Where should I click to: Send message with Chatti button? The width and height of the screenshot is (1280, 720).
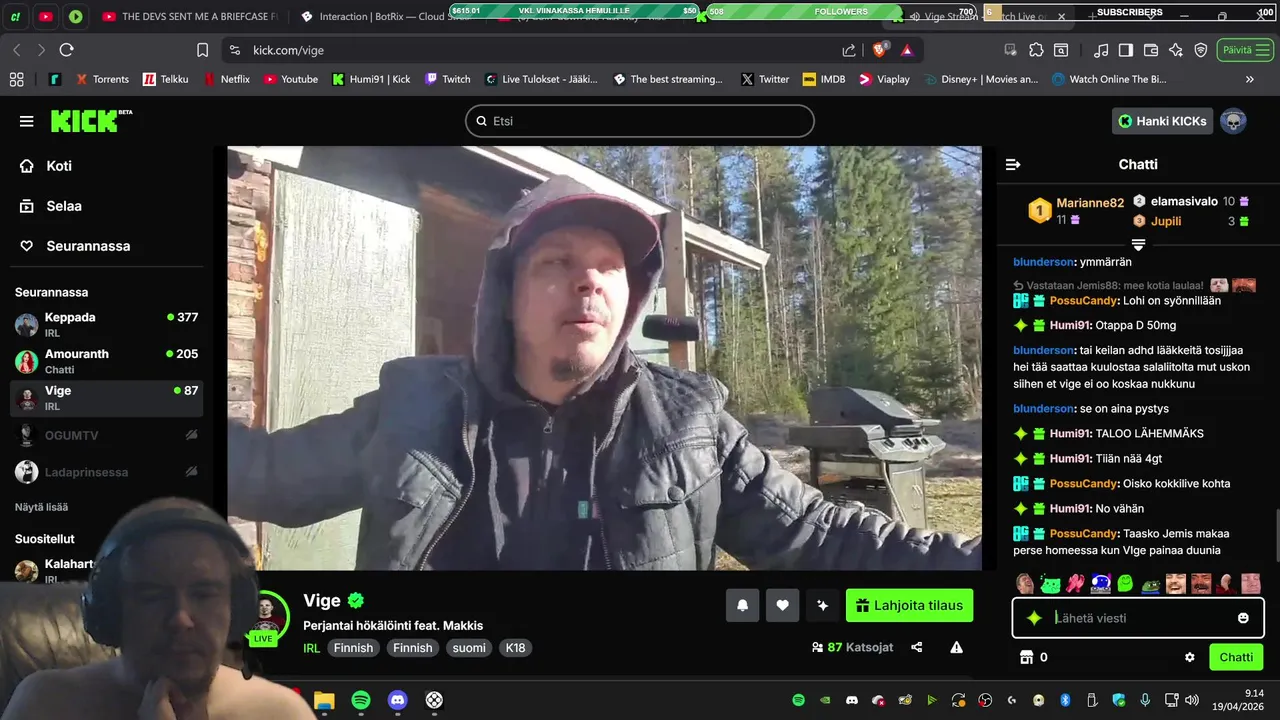click(x=1236, y=657)
